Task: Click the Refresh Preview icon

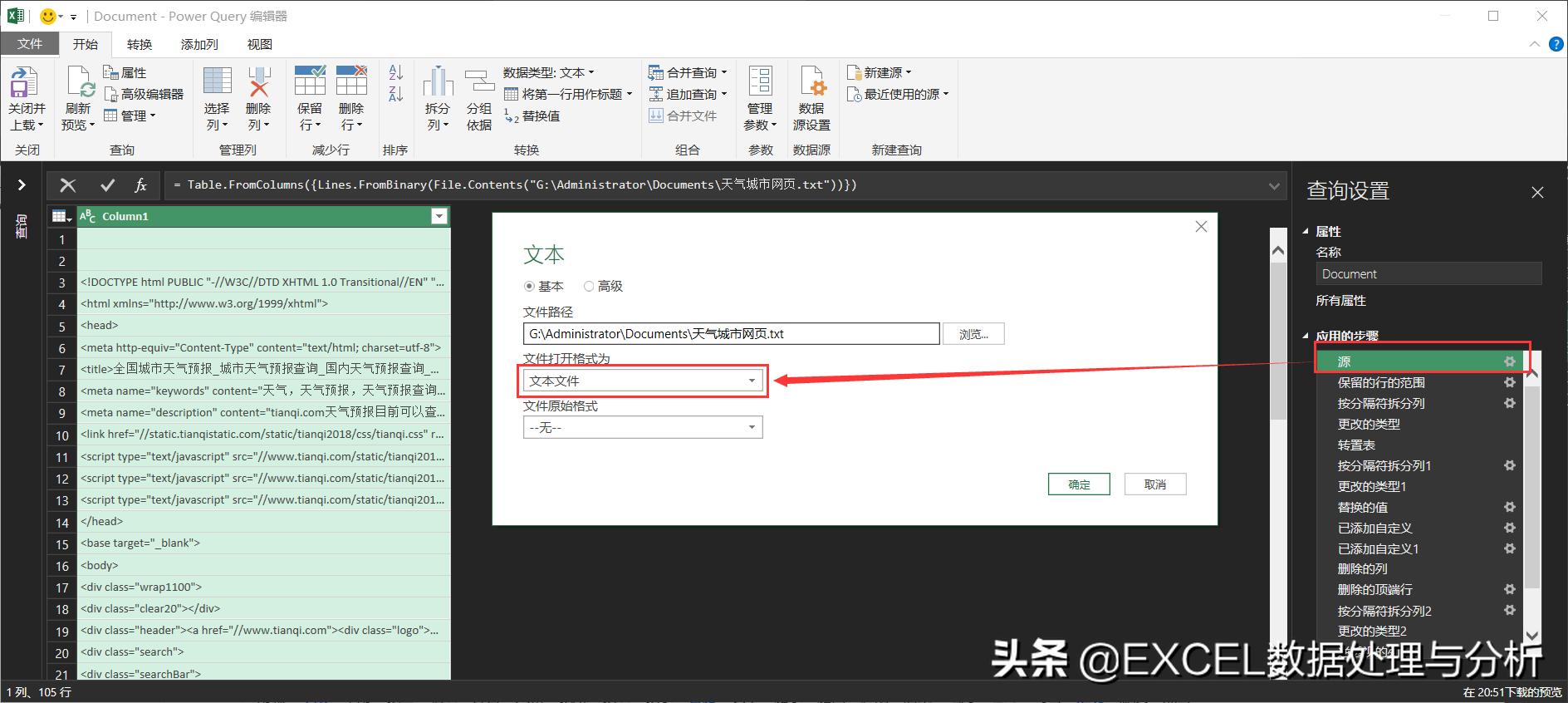Action: coord(80,82)
